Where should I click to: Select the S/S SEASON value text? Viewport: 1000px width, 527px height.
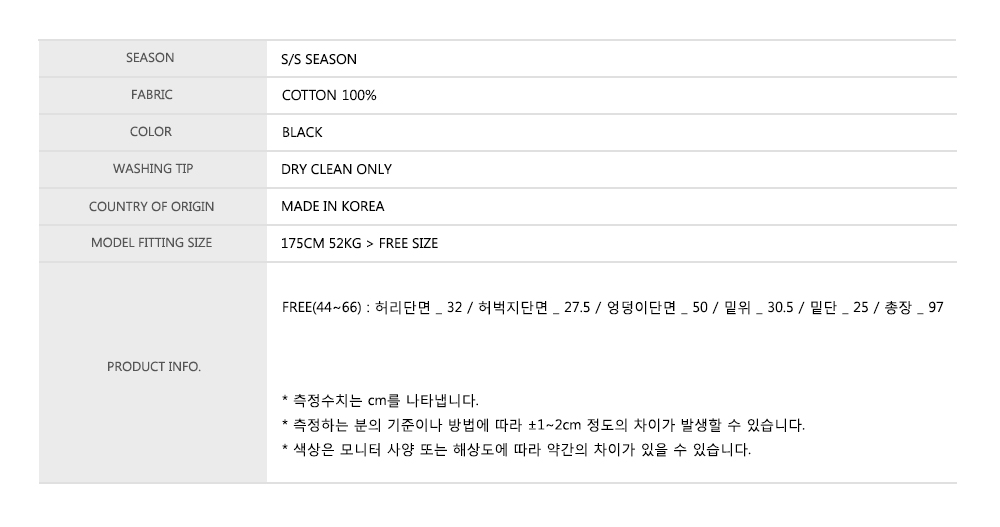[x=319, y=59]
